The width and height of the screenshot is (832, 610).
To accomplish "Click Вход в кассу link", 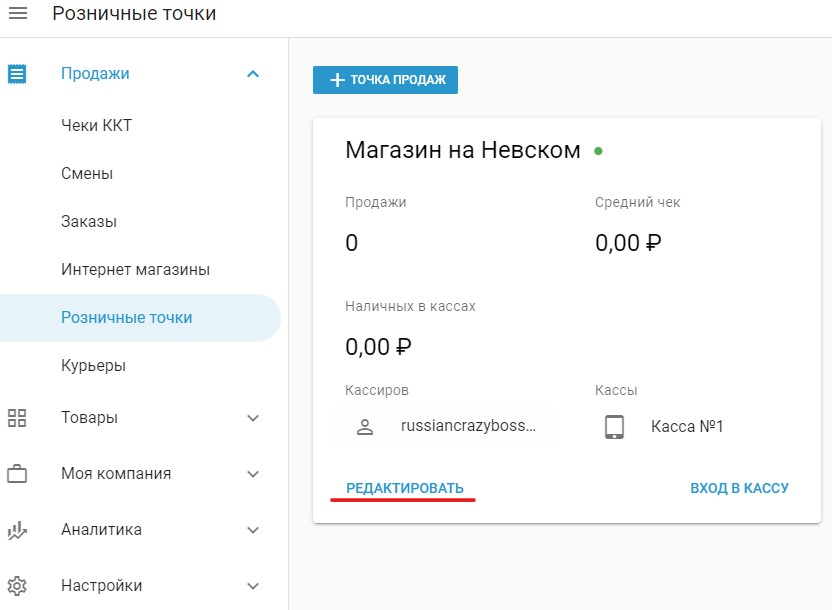I will (739, 488).
